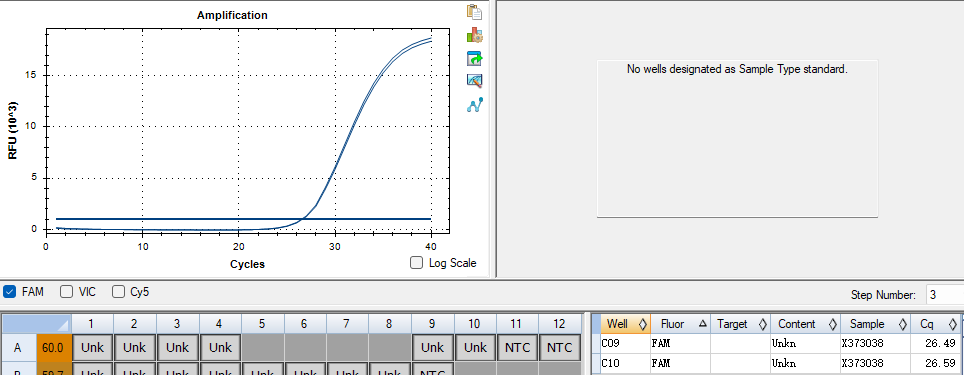964x375 pixels.
Task: Click the X373038 sample cell in C10 row
Action: (x=875, y=363)
